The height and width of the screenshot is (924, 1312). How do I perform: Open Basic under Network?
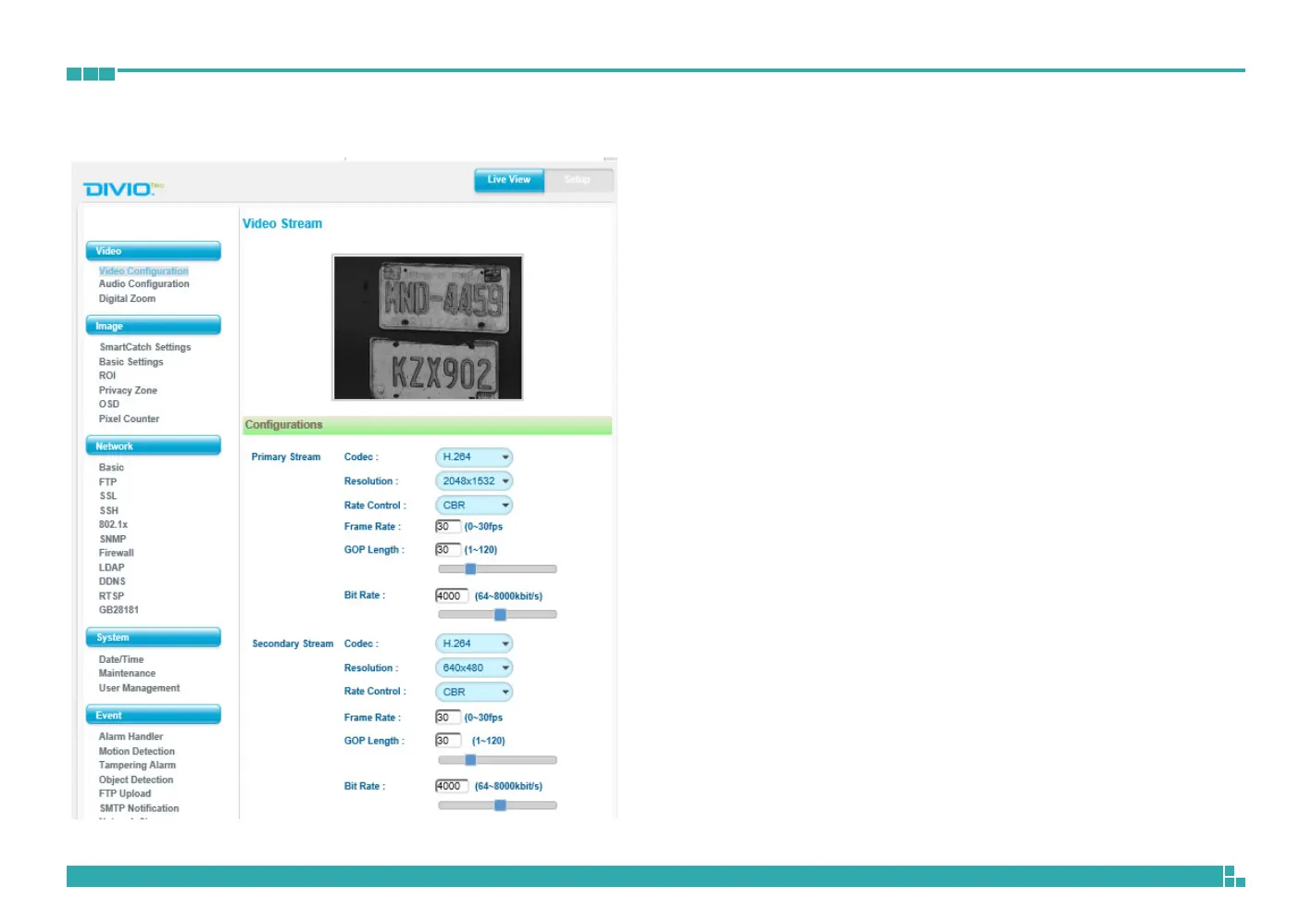[111, 468]
